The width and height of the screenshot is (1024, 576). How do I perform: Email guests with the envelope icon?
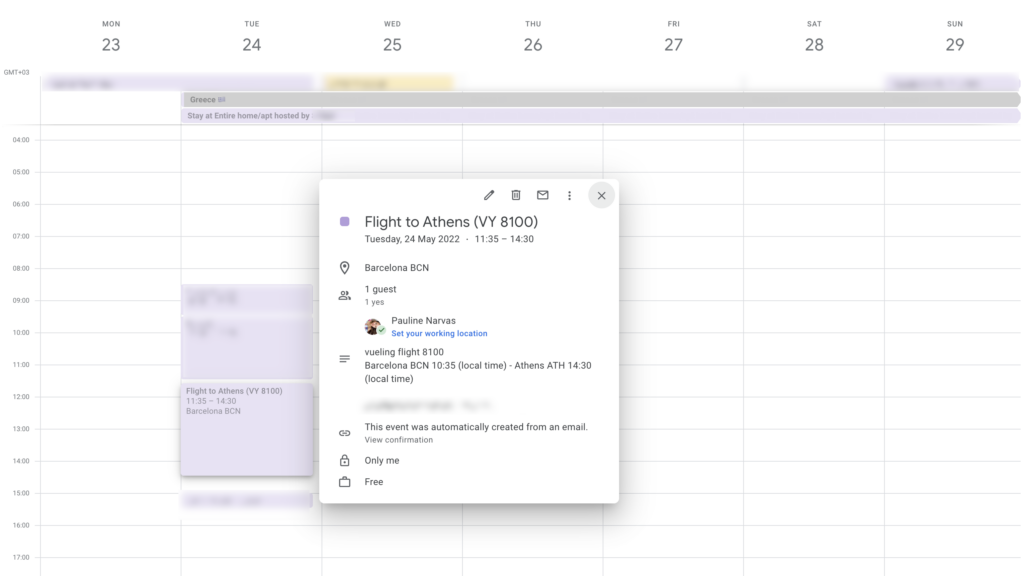tap(543, 195)
